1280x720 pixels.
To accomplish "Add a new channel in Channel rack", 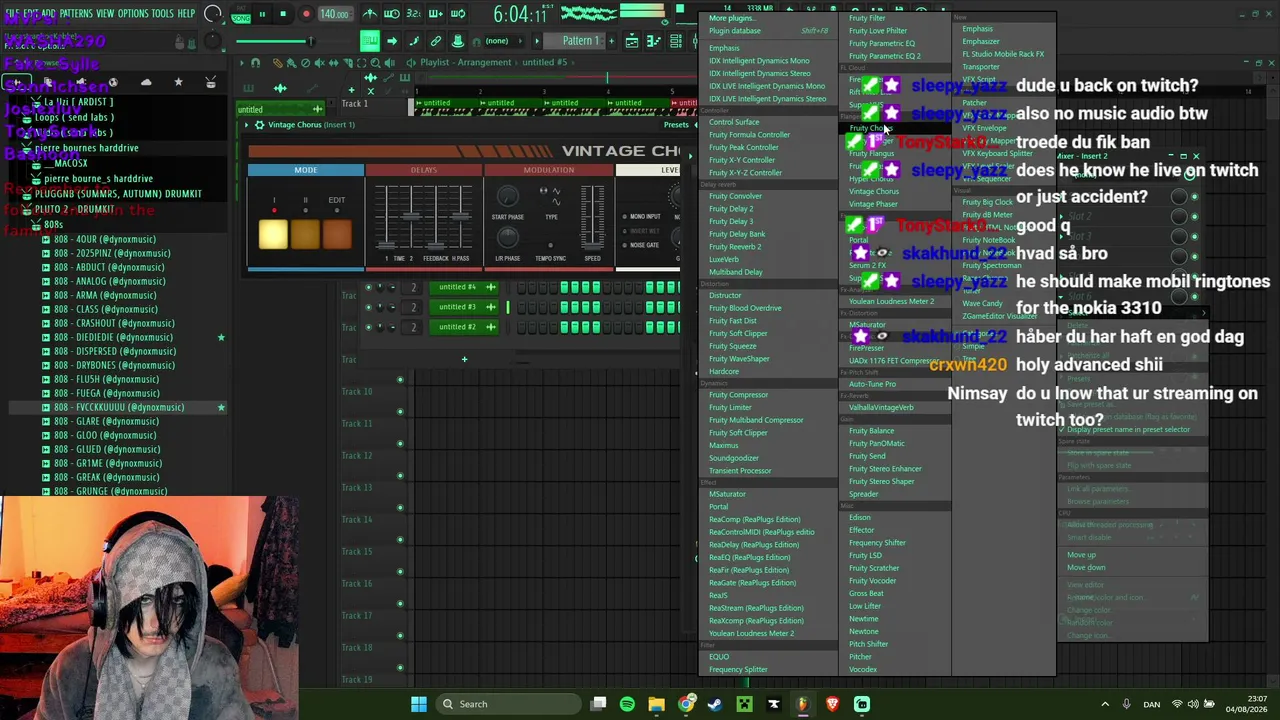I will click(x=464, y=359).
